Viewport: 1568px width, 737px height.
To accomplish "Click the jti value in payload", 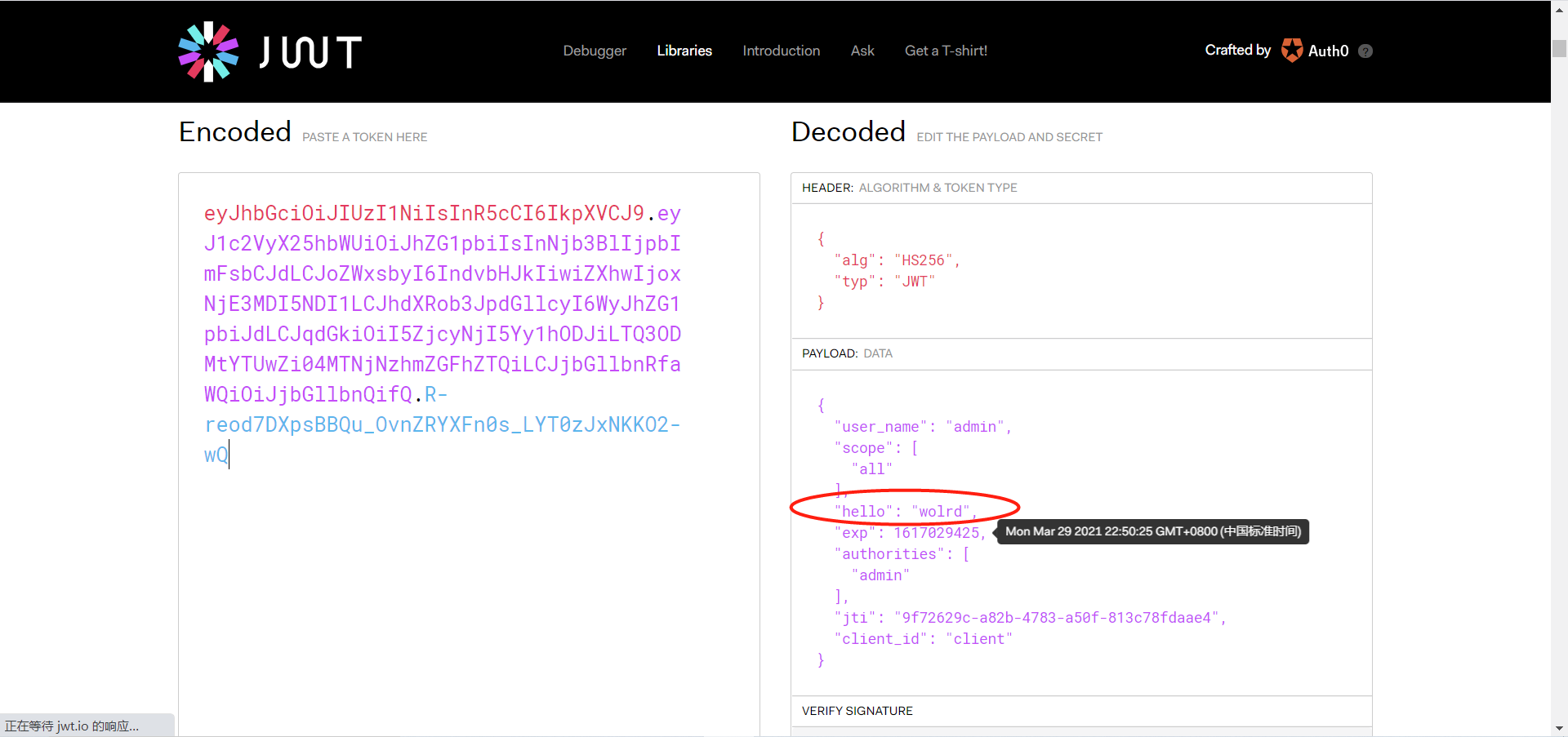I will click(1059, 618).
